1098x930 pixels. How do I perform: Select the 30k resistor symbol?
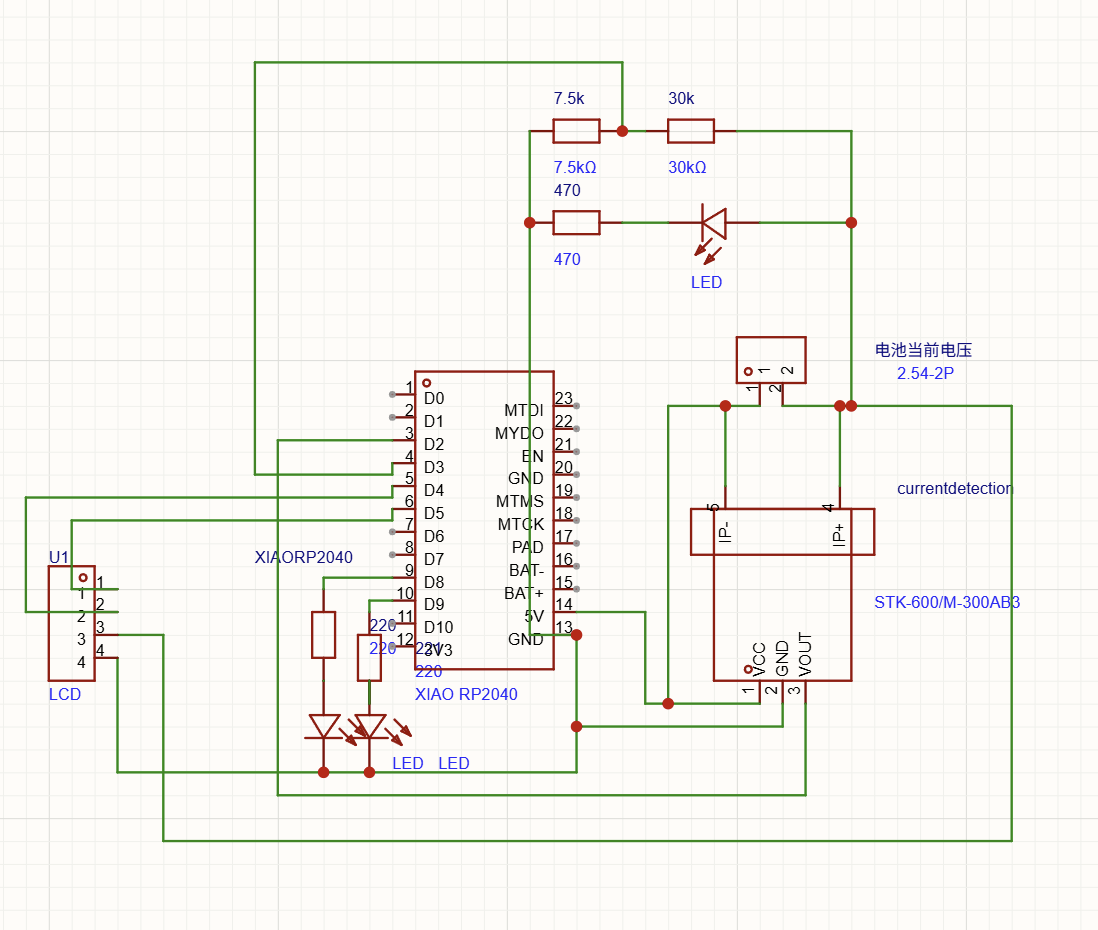pos(690,131)
